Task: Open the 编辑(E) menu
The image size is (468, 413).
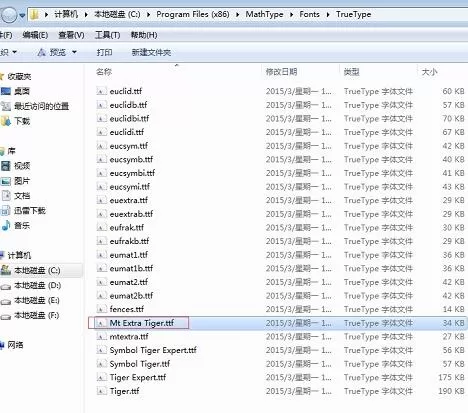Action: point(35,35)
